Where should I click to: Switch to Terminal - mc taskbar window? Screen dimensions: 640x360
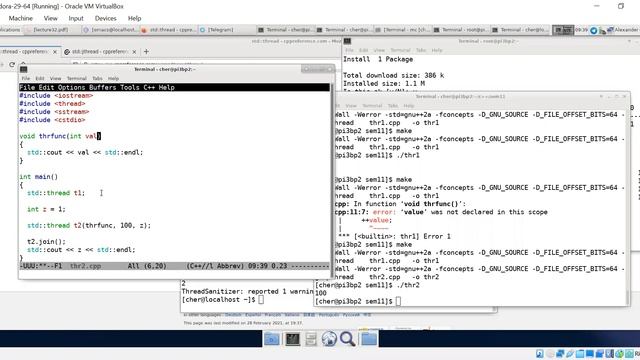402,30
